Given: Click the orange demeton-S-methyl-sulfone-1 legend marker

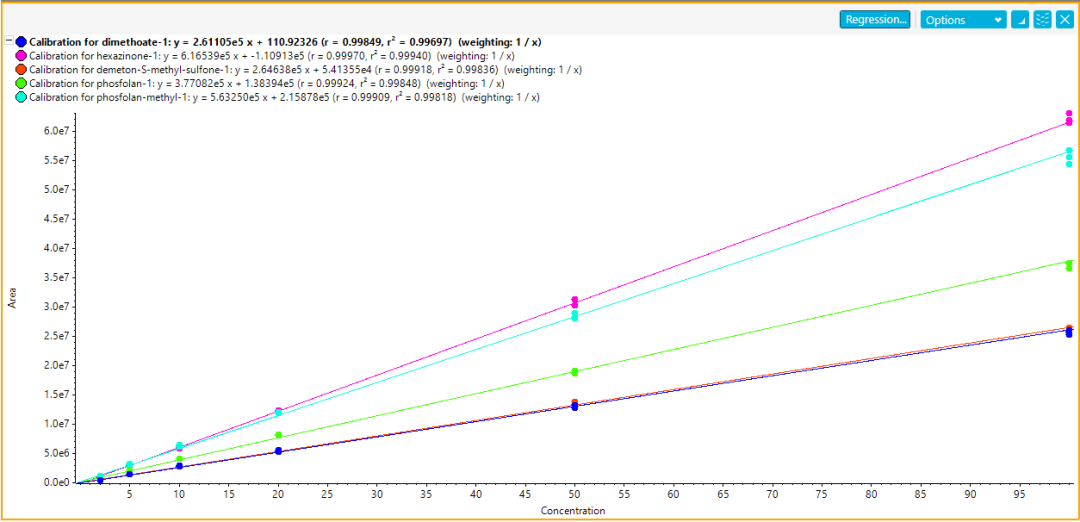Looking at the screenshot, I should (x=21, y=70).
